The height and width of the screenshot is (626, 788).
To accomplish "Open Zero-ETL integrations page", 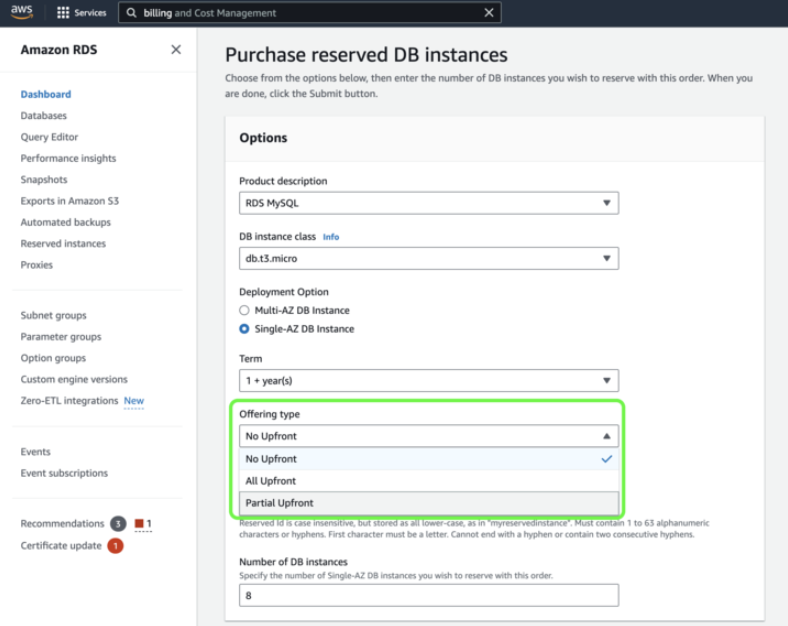I will pos(69,401).
